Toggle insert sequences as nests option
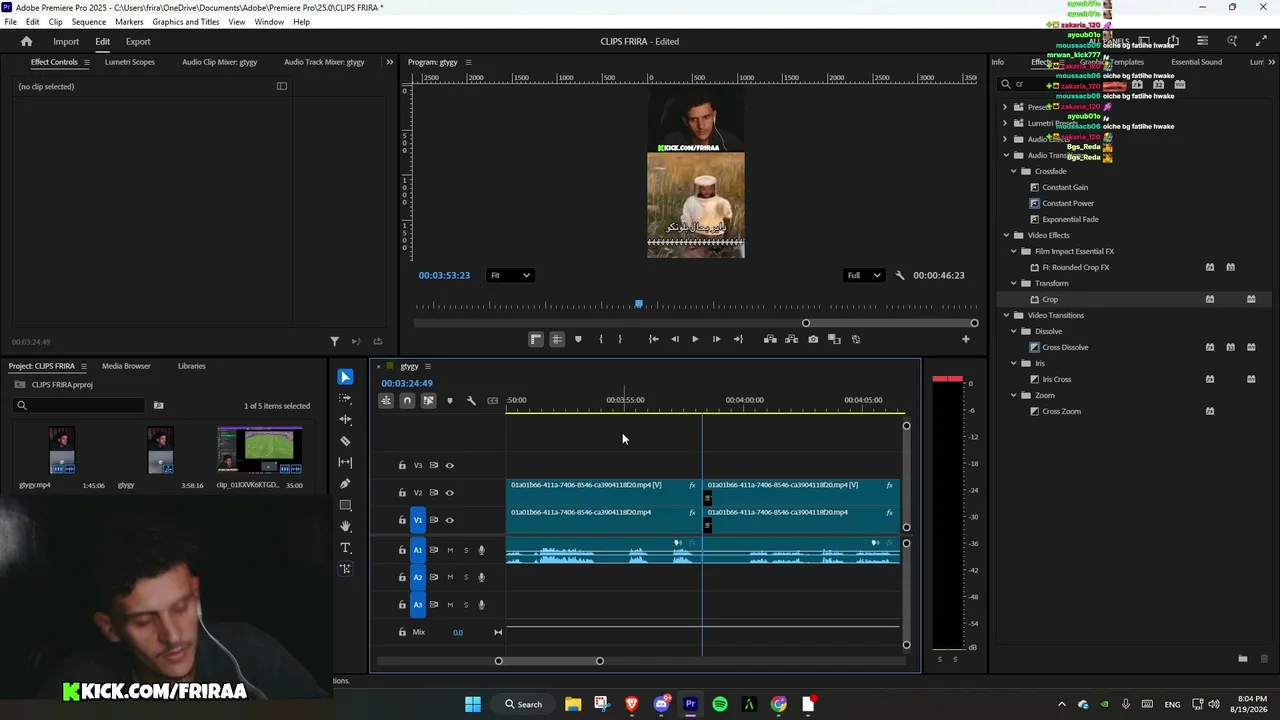1280x720 pixels. [x=386, y=401]
